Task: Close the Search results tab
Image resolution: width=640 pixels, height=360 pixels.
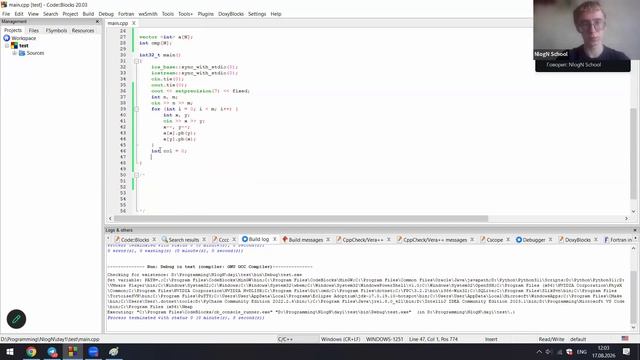Action: point(204,240)
